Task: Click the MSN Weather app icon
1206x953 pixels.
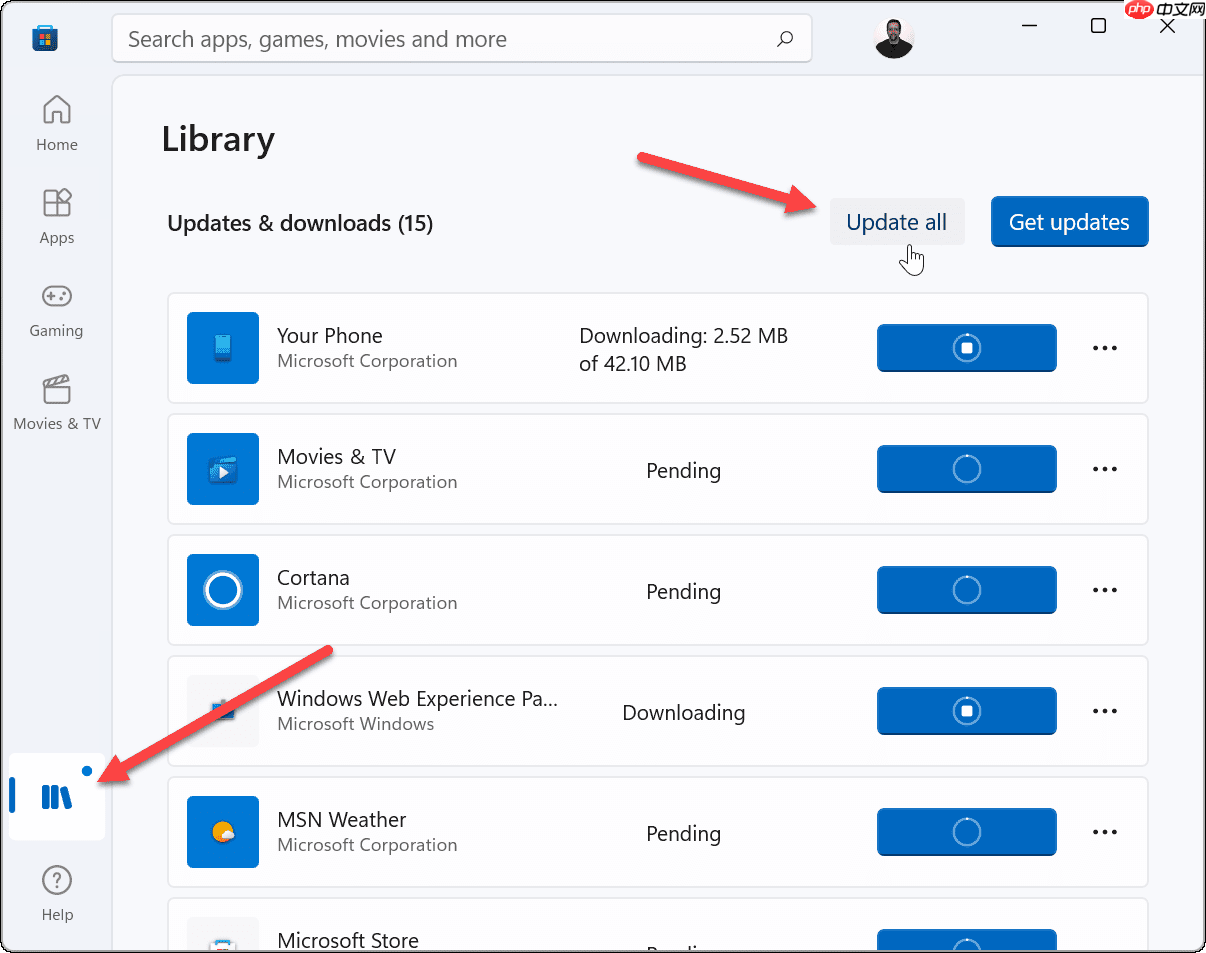Action: coord(223,832)
